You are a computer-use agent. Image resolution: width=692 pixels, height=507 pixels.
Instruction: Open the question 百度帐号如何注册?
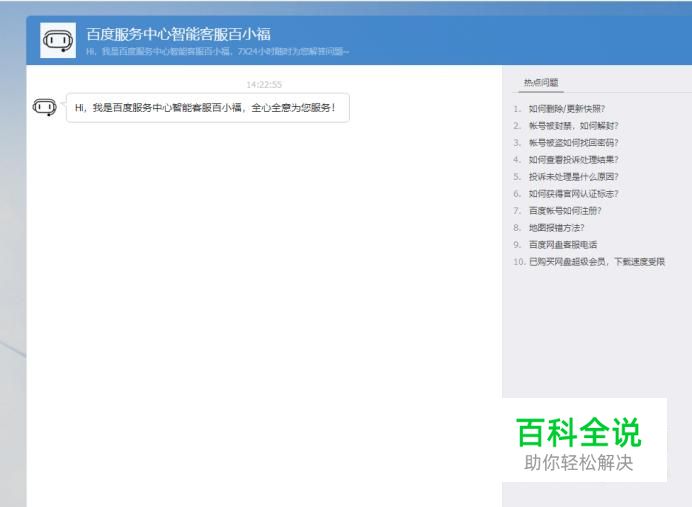pos(565,210)
